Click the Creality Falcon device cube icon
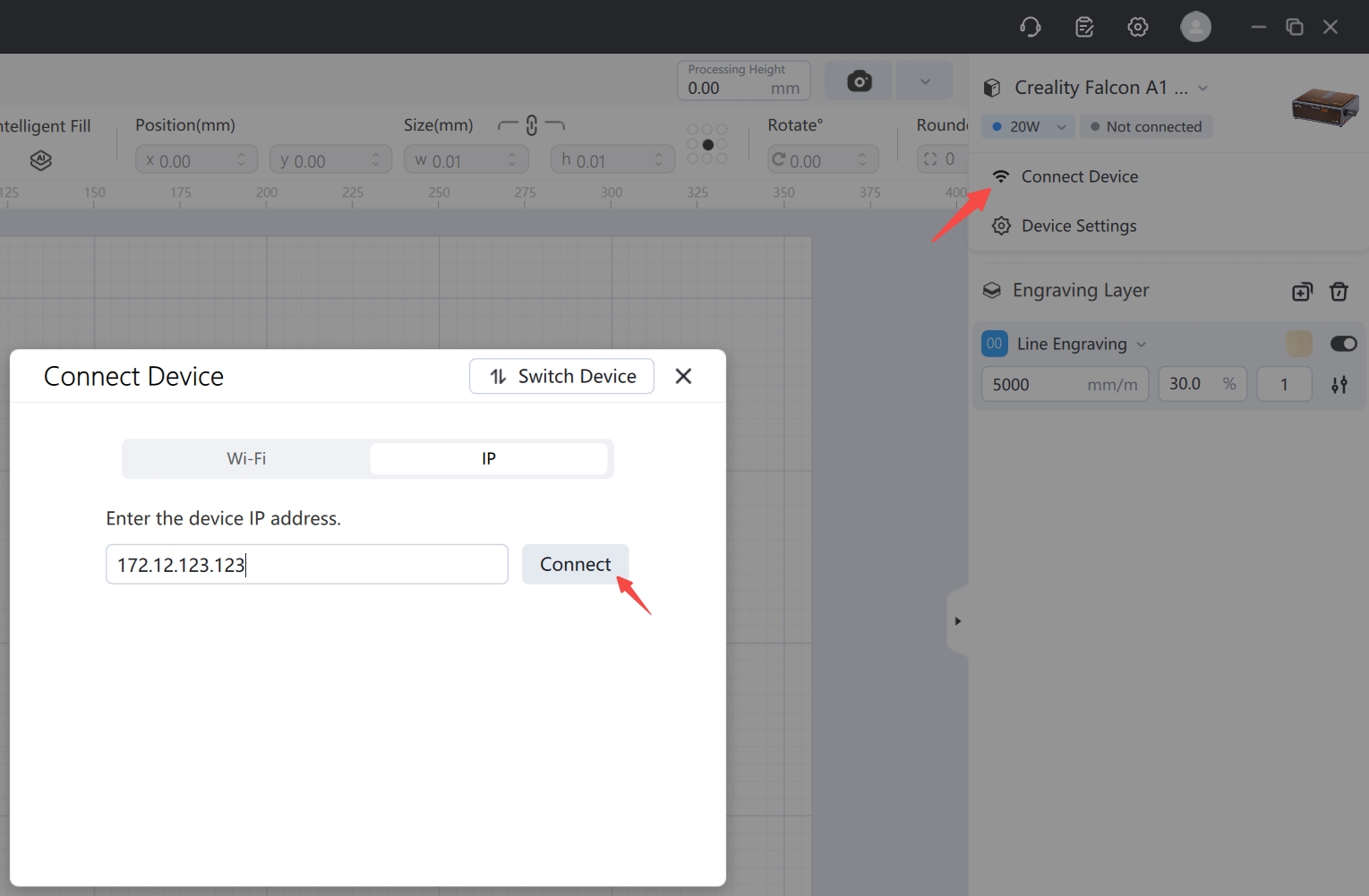The height and width of the screenshot is (896, 1369). point(992,88)
